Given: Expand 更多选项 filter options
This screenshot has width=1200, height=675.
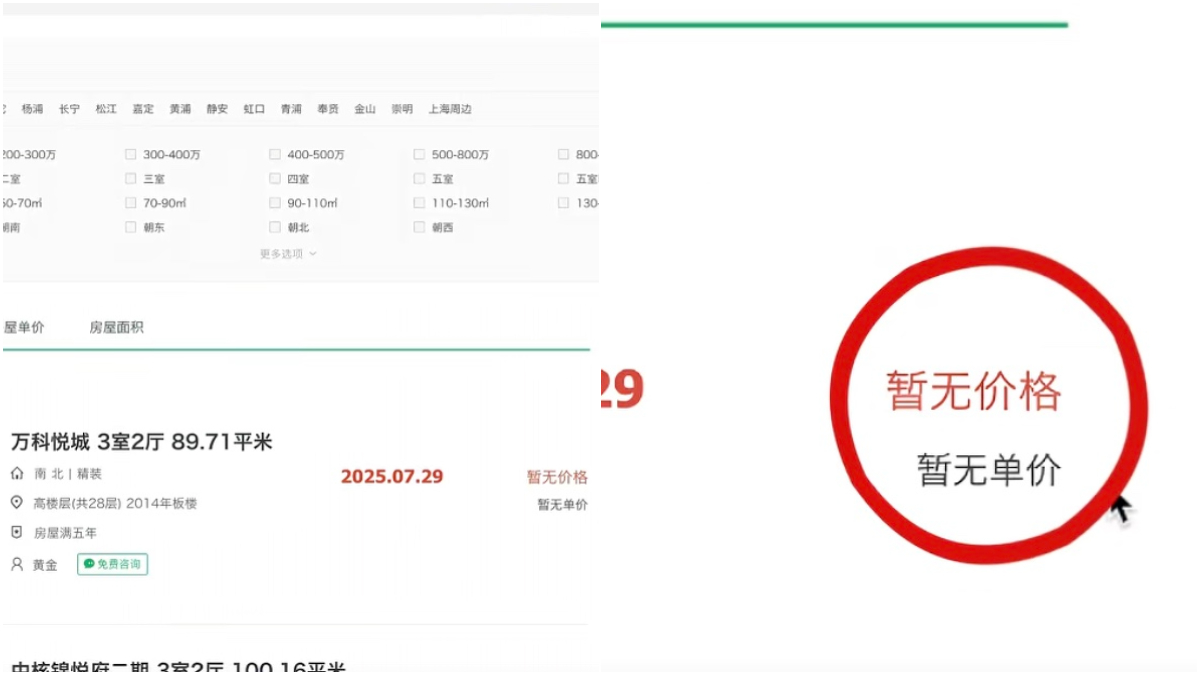Looking at the screenshot, I should point(288,254).
